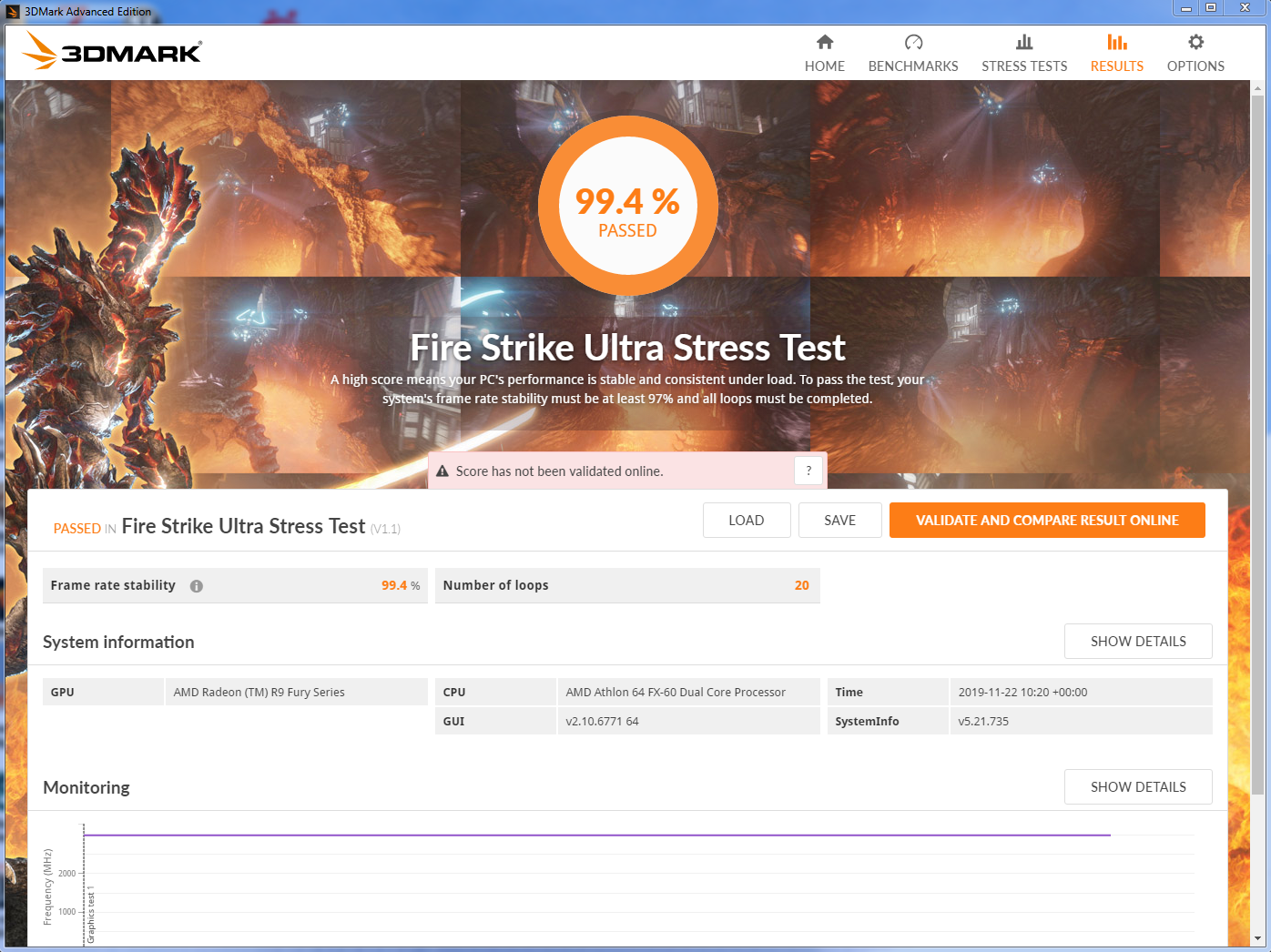Click the Options gear icon
Viewport: 1271px width, 952px height.
point(1195,42)
